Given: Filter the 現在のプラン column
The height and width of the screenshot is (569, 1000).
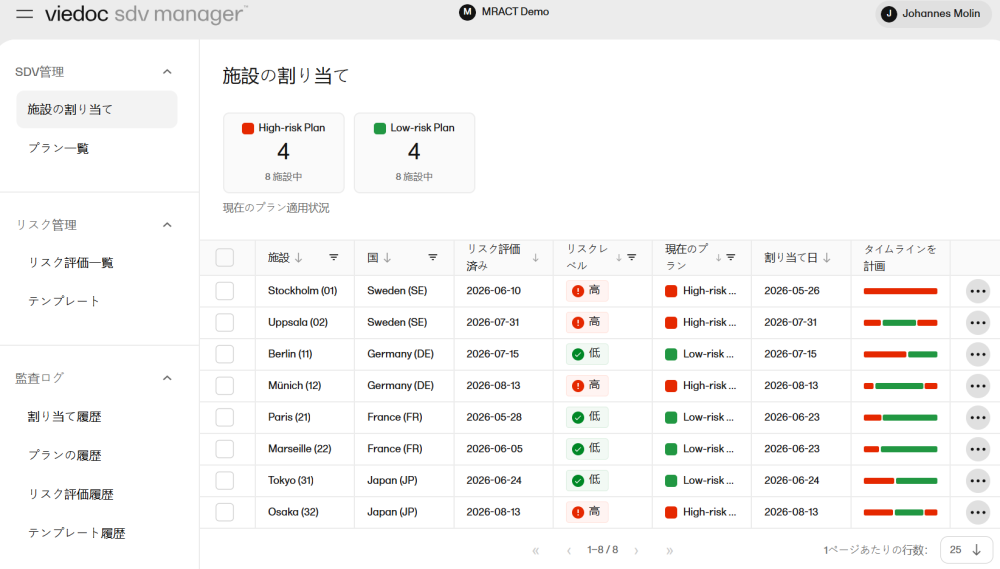Looking at the screenshot, I should click(731, 258).
